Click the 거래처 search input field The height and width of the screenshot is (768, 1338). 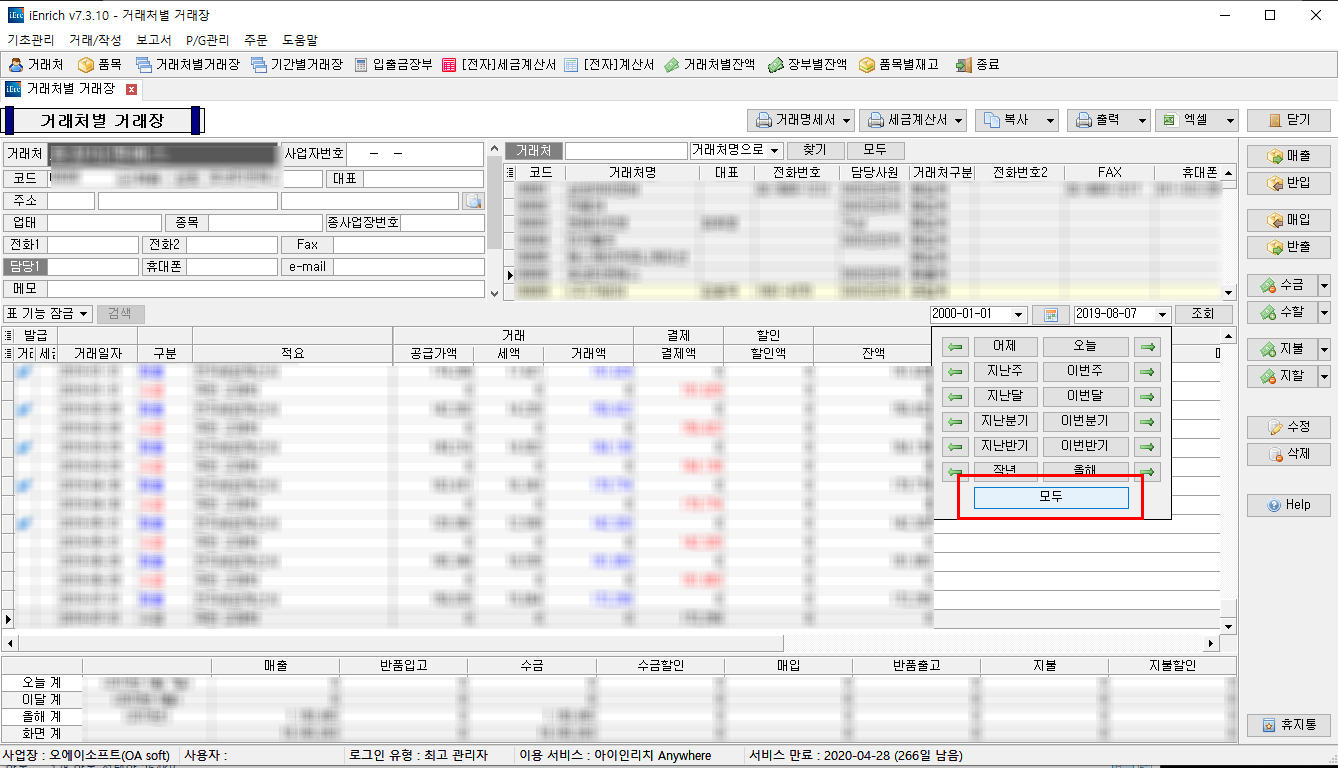[626, 151]
